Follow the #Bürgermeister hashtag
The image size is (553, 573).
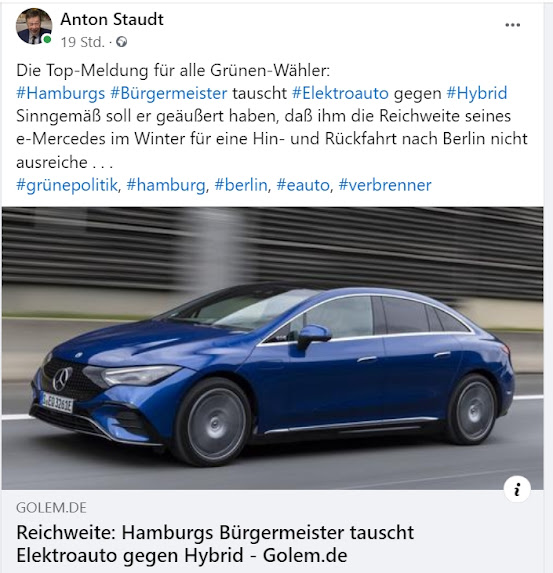click(x=169, y=93)
